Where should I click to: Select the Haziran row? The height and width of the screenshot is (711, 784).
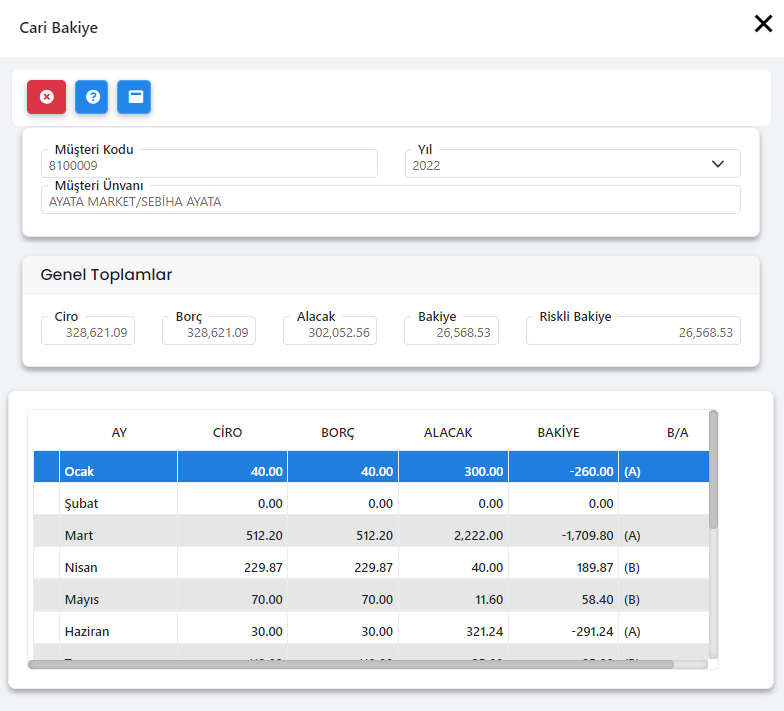120,631
